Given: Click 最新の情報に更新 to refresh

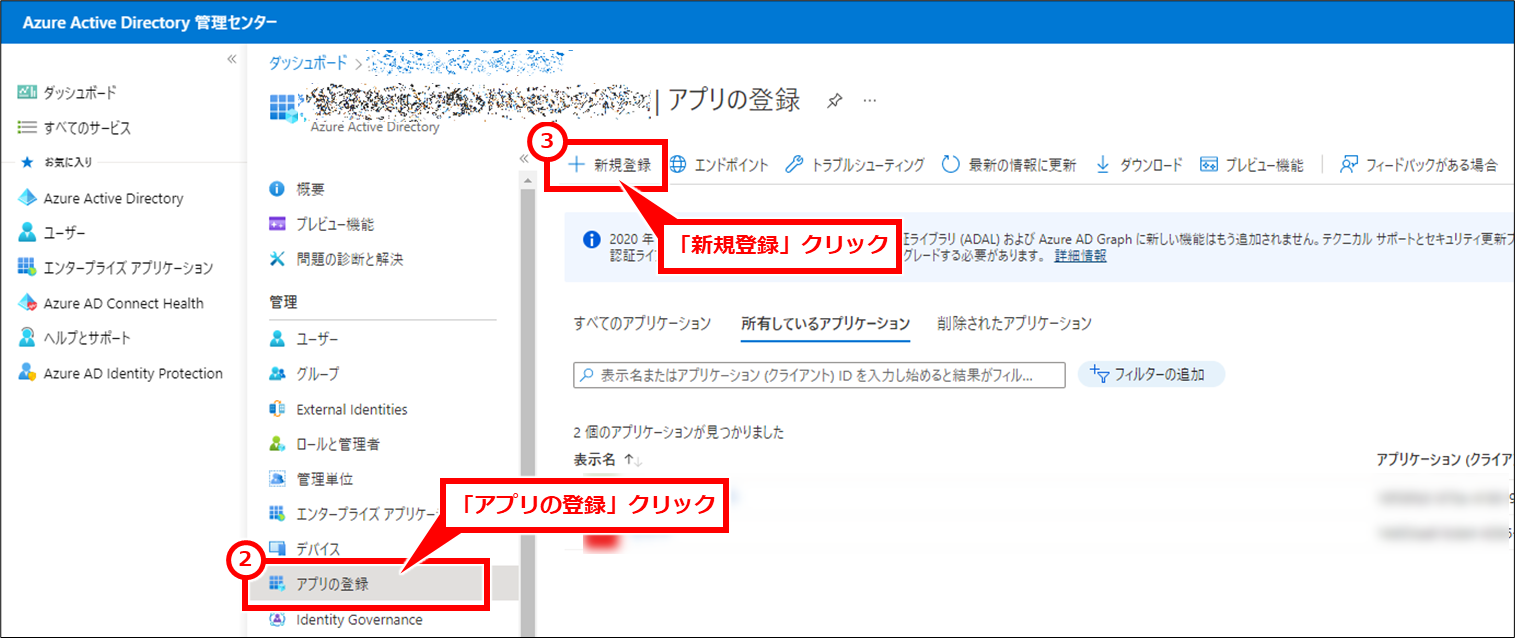Looking at the screenshot, I should pos(1009,165).
